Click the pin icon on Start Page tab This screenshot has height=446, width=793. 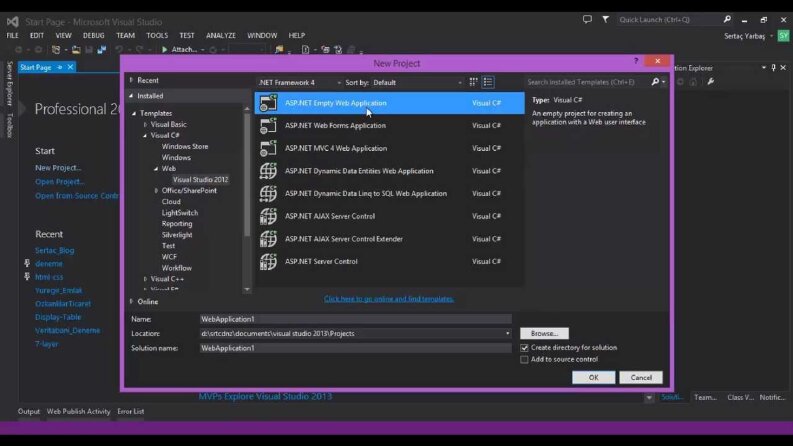tap(60, 67)
